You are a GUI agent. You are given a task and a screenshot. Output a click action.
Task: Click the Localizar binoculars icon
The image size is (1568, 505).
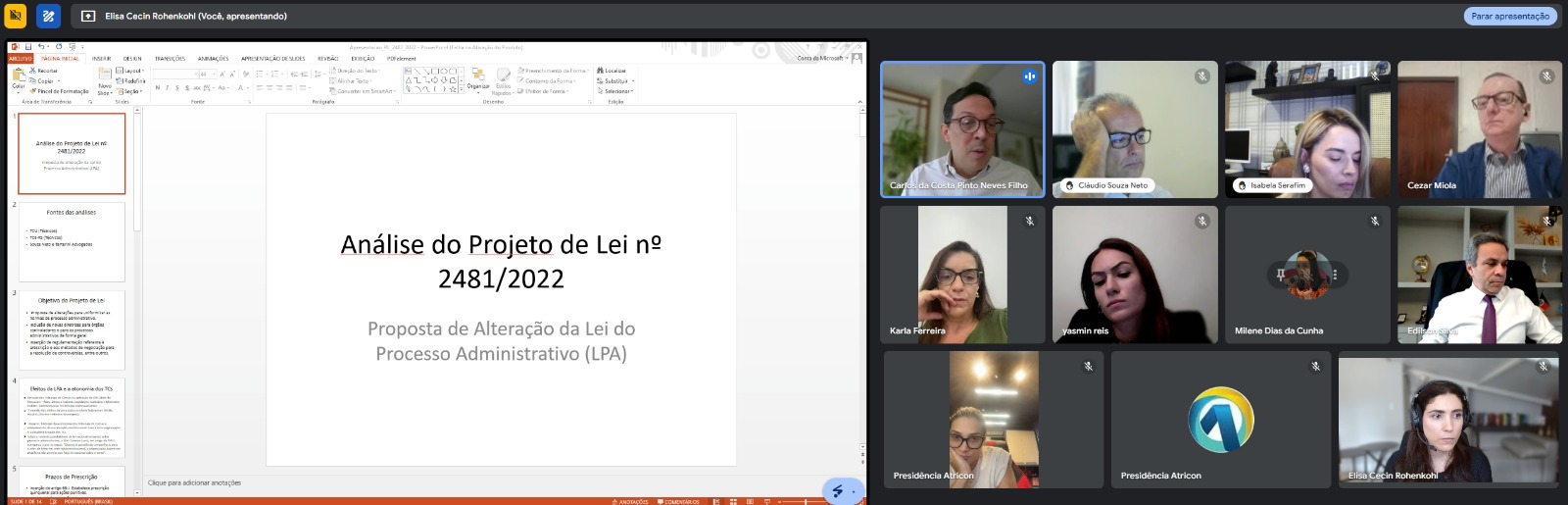click(x=600, y=71)
